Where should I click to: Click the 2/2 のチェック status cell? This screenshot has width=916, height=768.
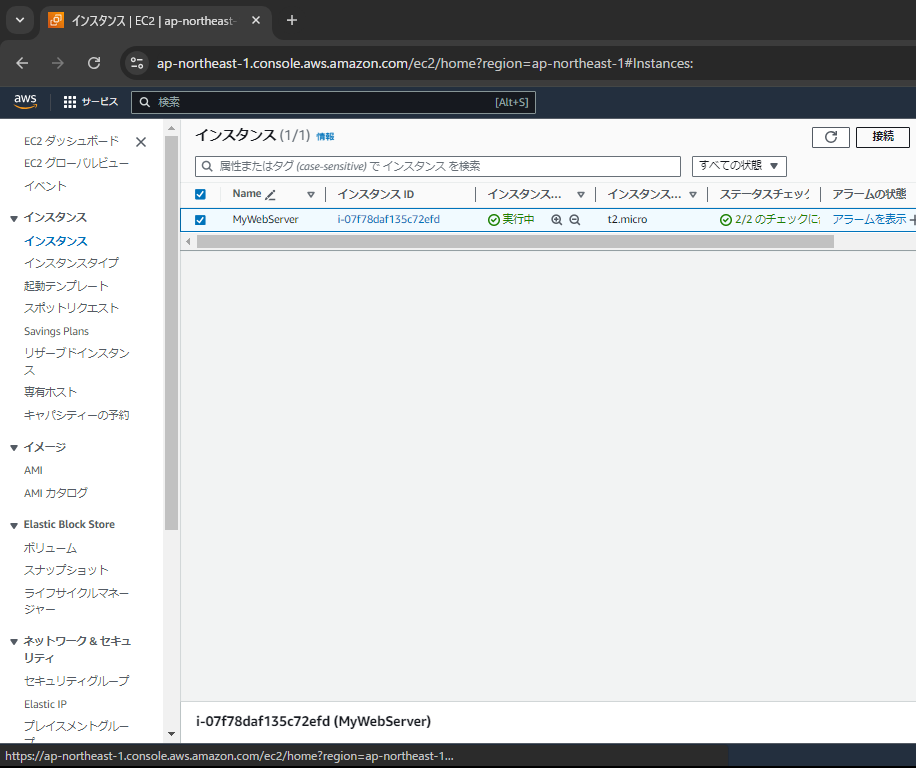[770, 220]
